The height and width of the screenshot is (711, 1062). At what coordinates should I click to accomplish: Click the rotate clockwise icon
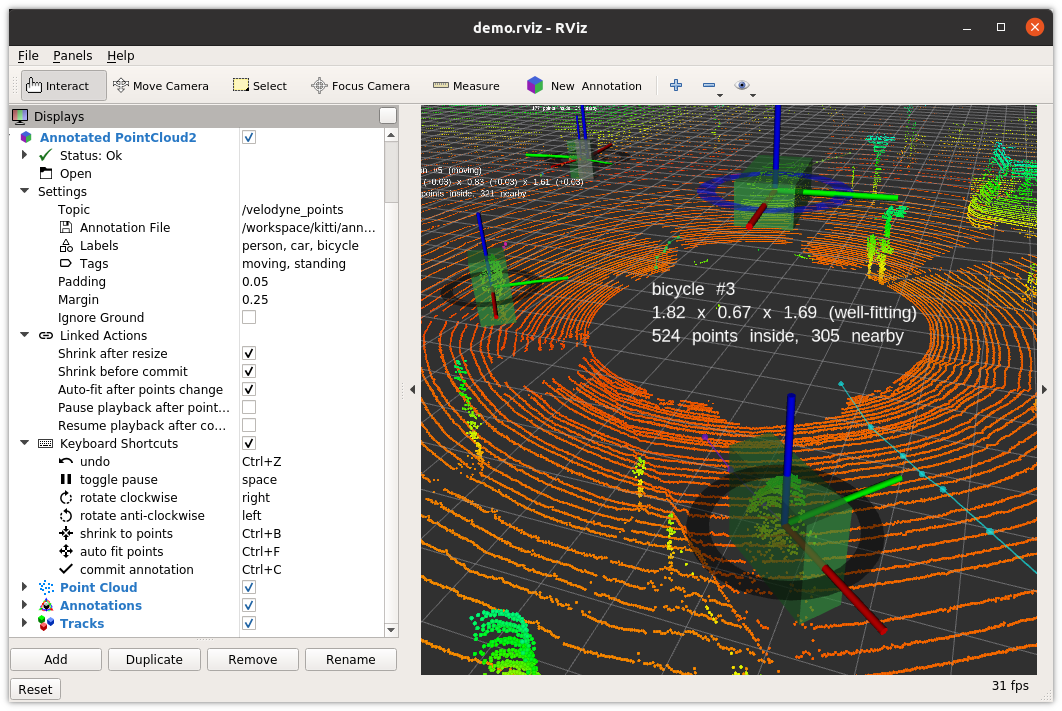[x=66, y=498]
